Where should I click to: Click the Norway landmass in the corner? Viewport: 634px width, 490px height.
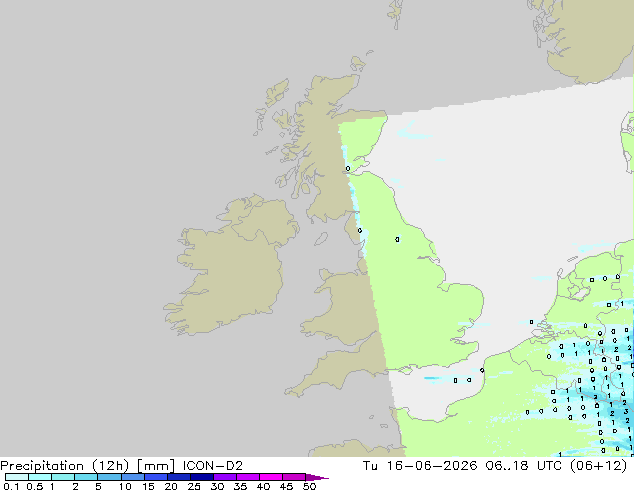(x=584, y=38)
